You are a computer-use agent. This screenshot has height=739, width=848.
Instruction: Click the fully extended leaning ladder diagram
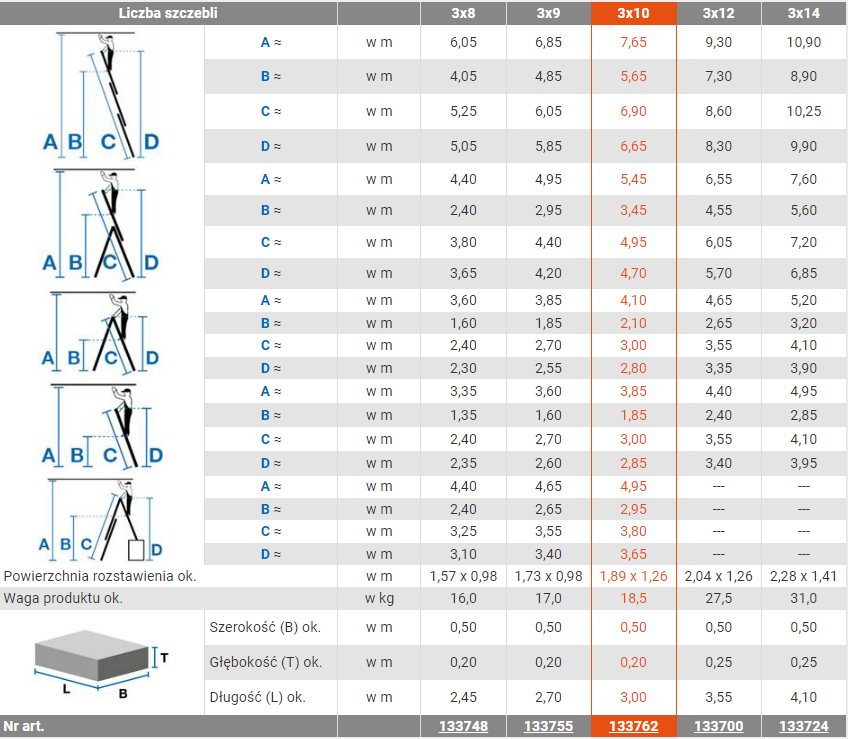click(x=102, y=95)
